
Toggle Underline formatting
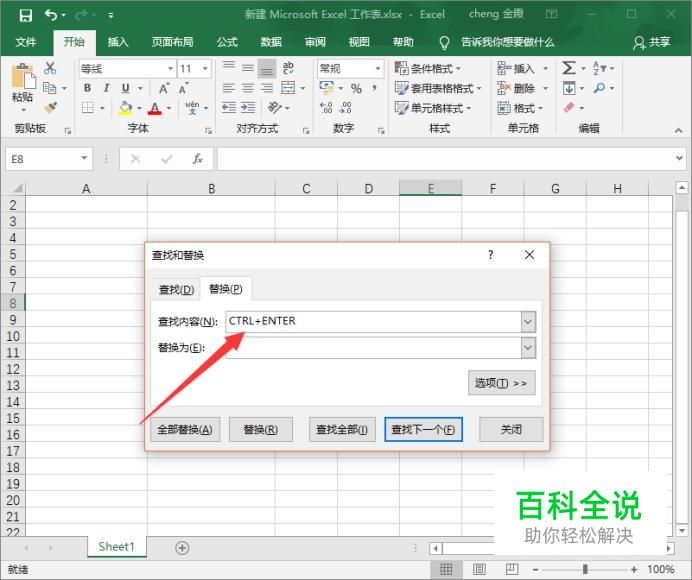(x=126, y=88)
